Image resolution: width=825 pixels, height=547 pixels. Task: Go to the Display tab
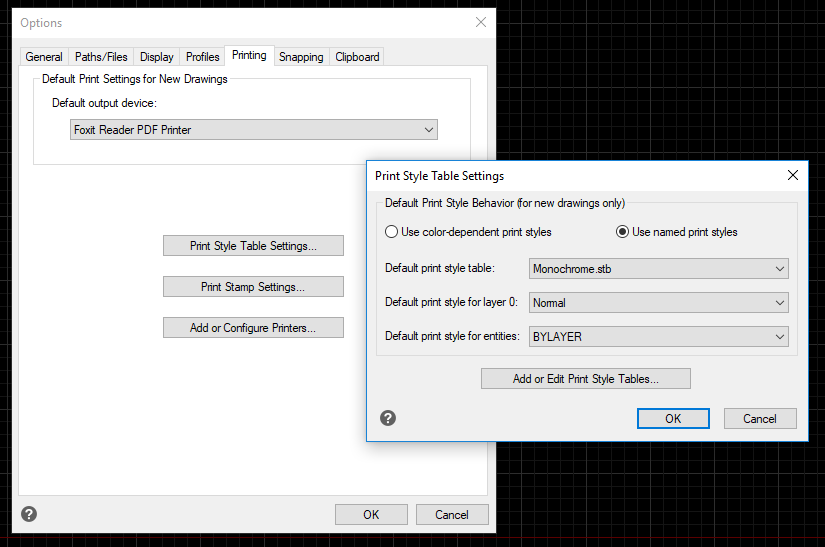157,57
